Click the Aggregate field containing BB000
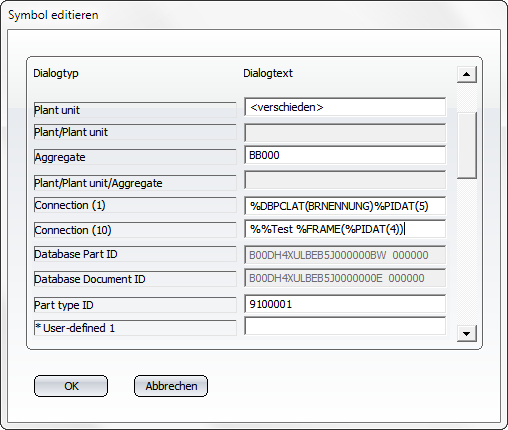This screenshot has width=508, height=430. click(x=345, y=155)
